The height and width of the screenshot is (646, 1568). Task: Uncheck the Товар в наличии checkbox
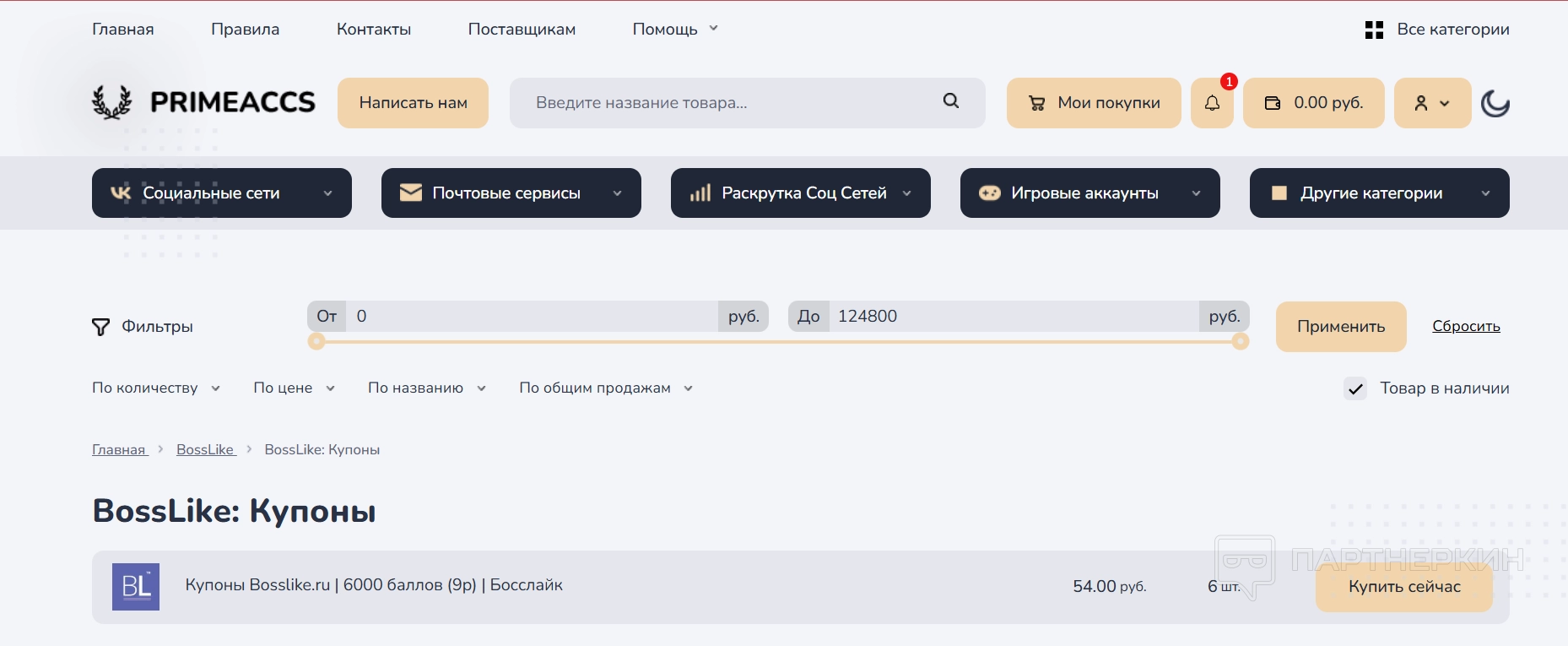pos(1355,388)
